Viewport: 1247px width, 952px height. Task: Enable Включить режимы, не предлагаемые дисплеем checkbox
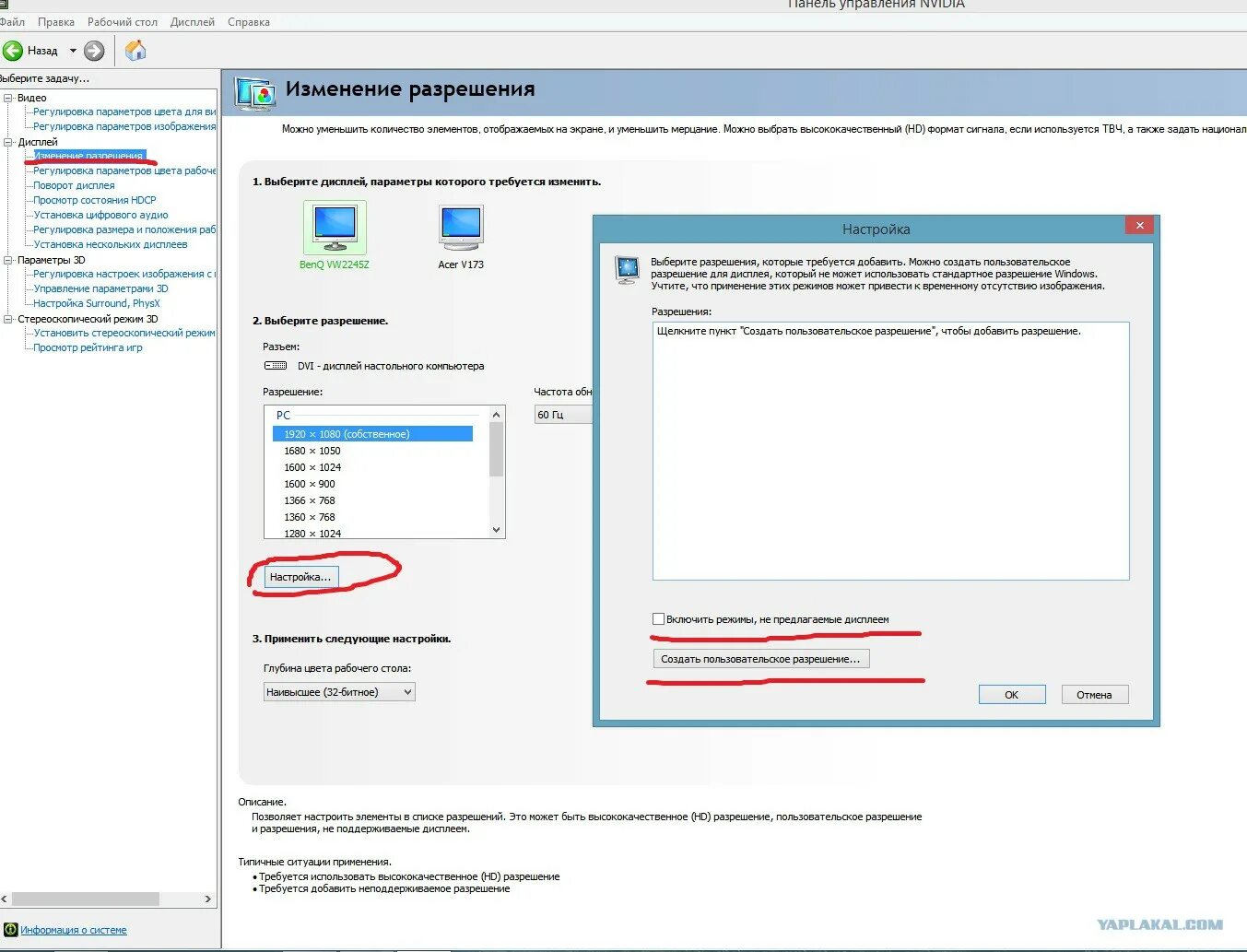pos(658,619)
